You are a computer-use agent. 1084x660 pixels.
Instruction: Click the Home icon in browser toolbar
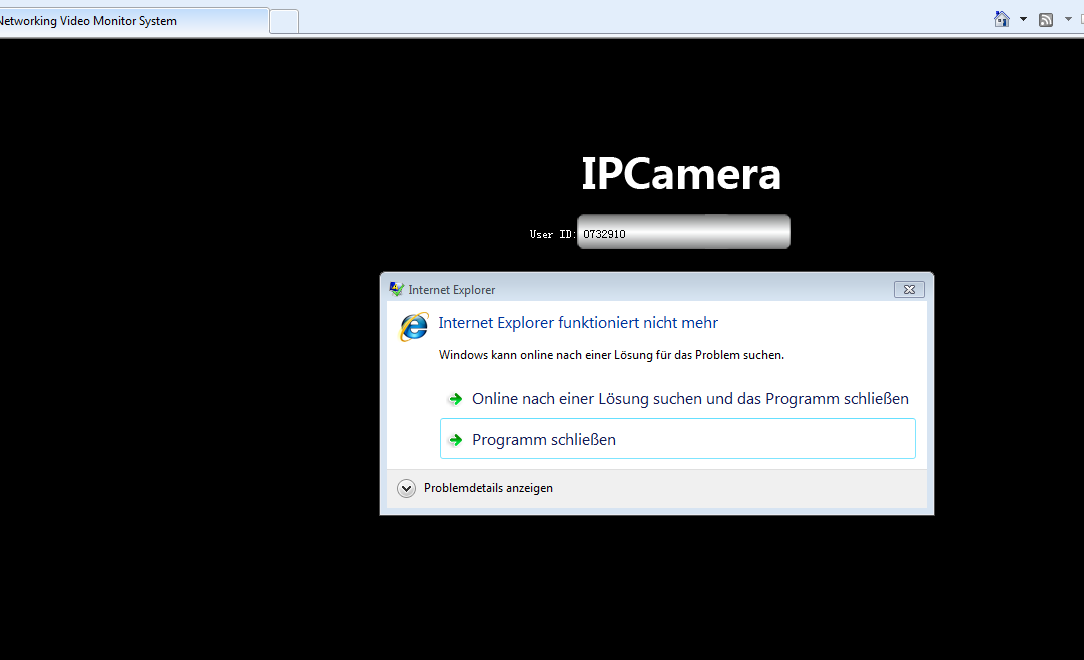[x=1002, y=19]
